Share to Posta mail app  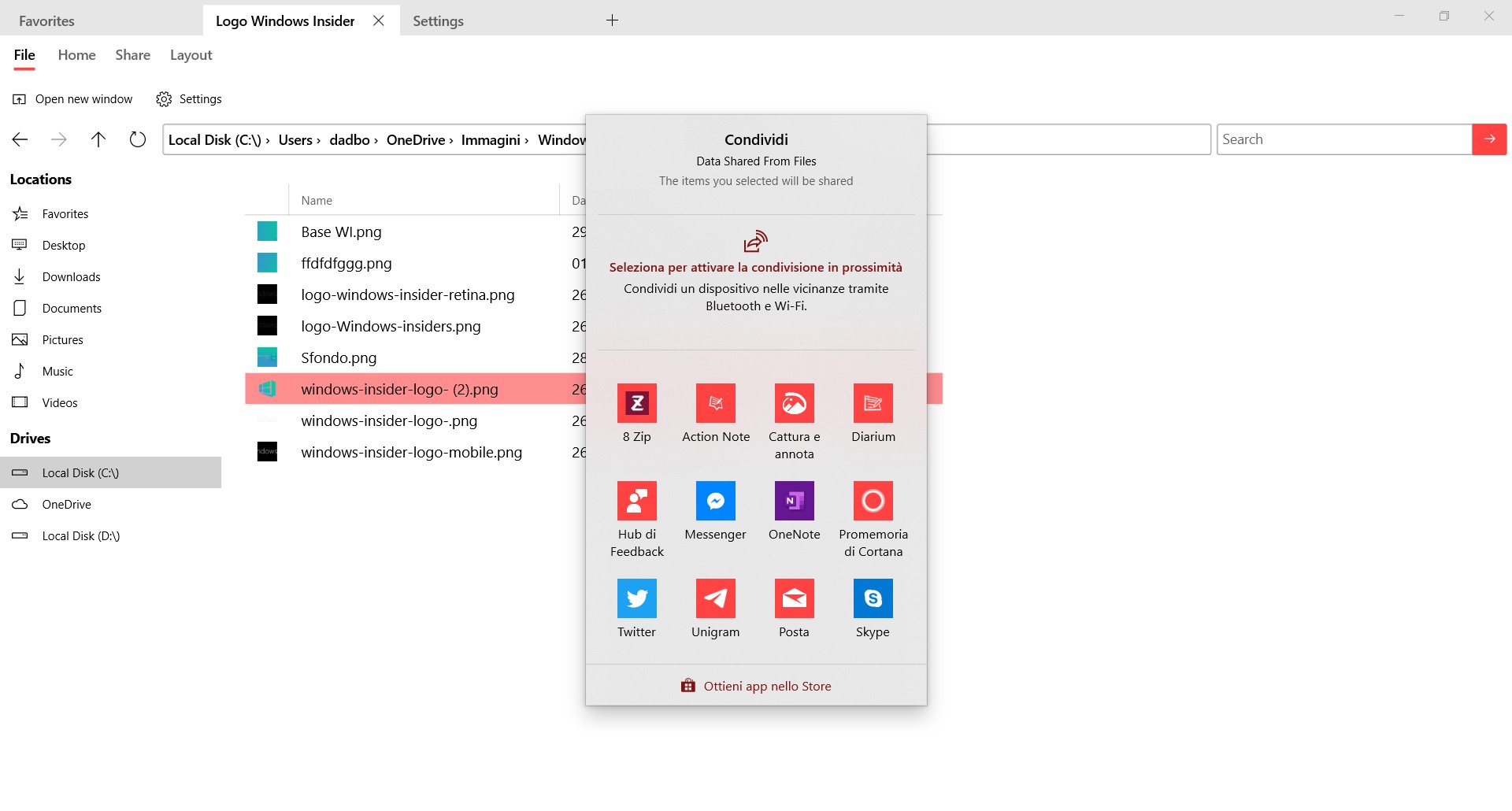point(794,609)
